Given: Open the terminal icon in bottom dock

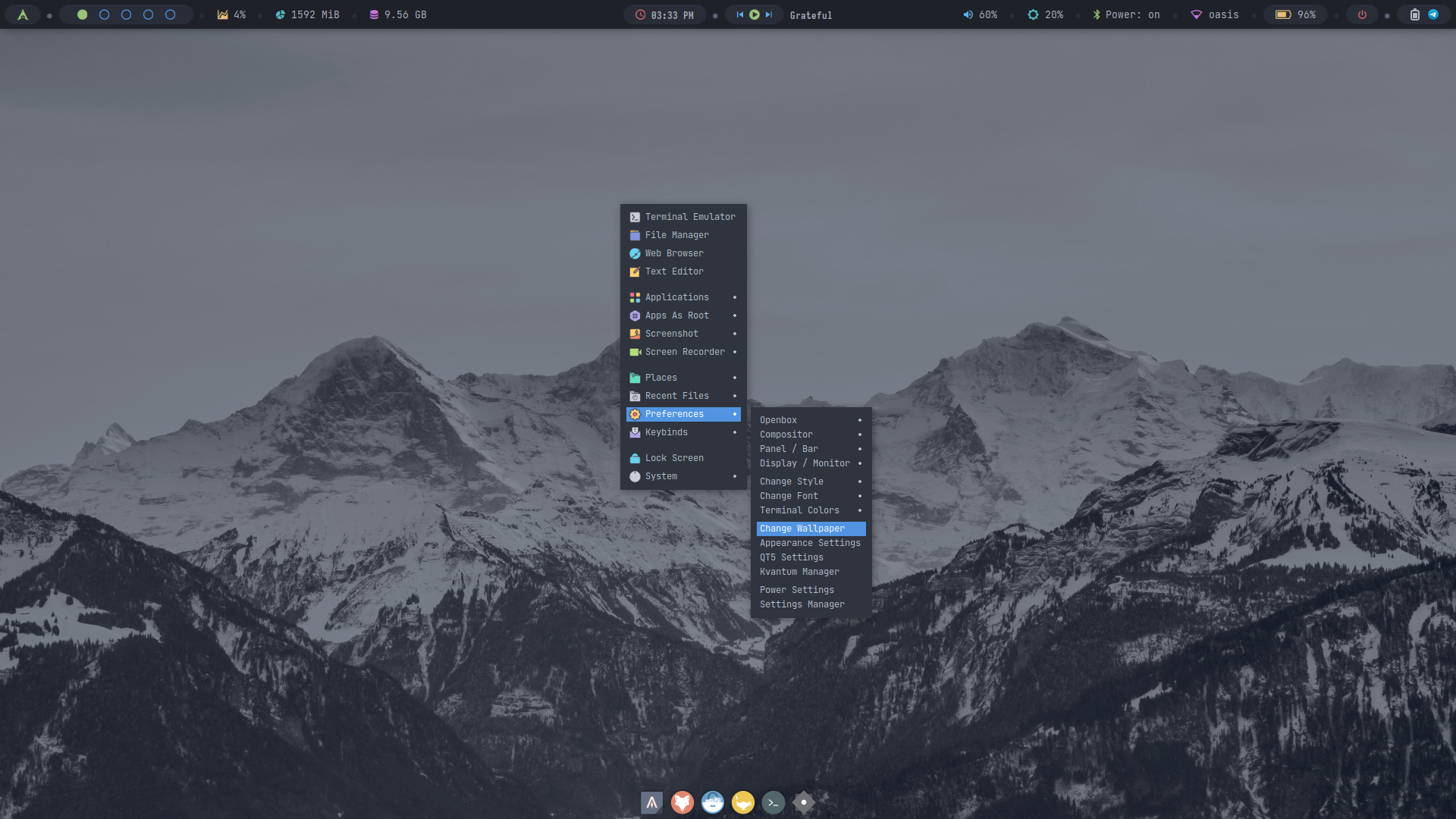Looking at the screenshot, I should 773,802.
